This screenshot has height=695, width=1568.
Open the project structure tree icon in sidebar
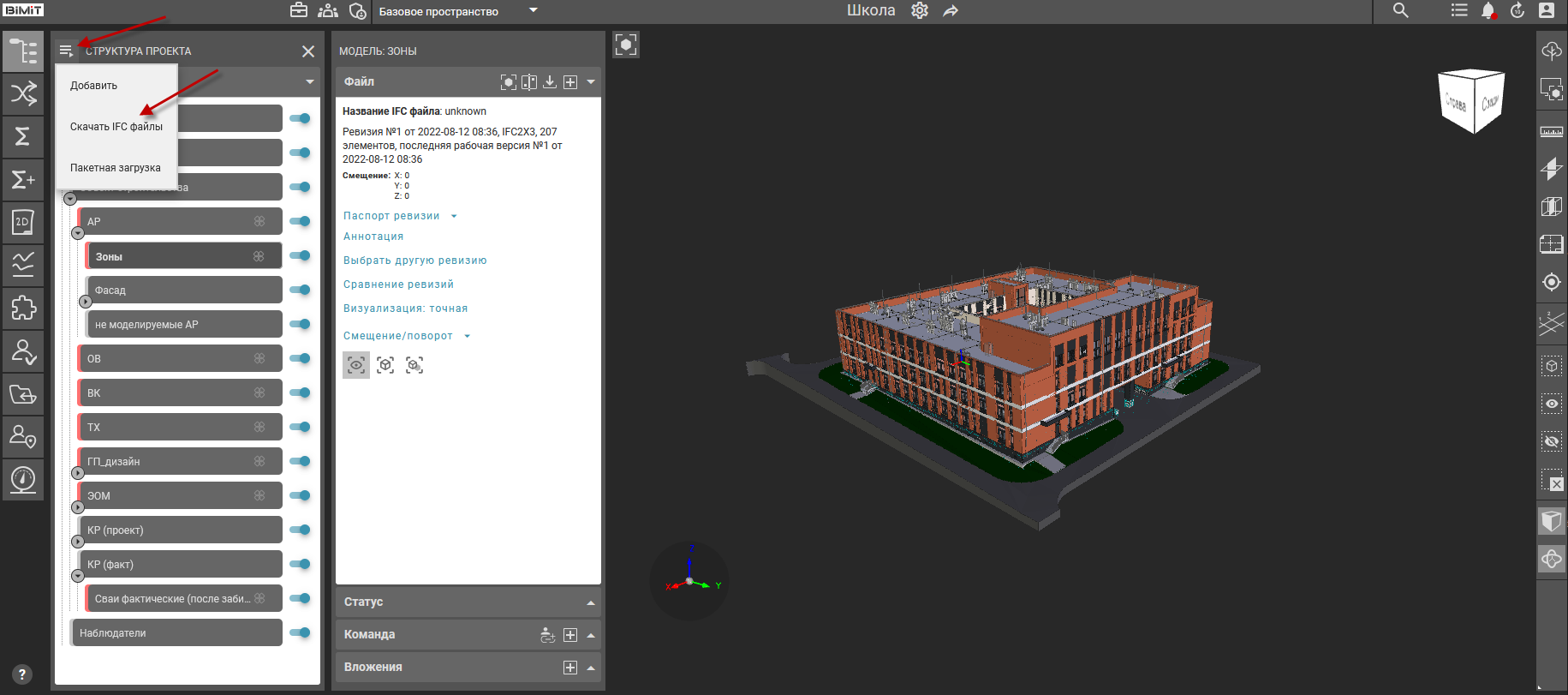pyautogui.click(x=23, y=51)
